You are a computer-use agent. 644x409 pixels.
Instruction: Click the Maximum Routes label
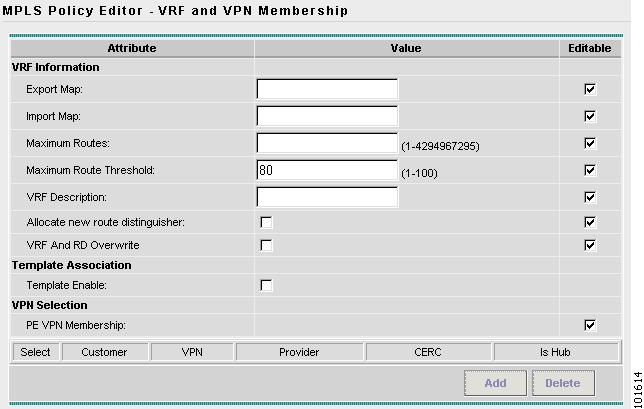pyautogui.click(x=68, y=143)
